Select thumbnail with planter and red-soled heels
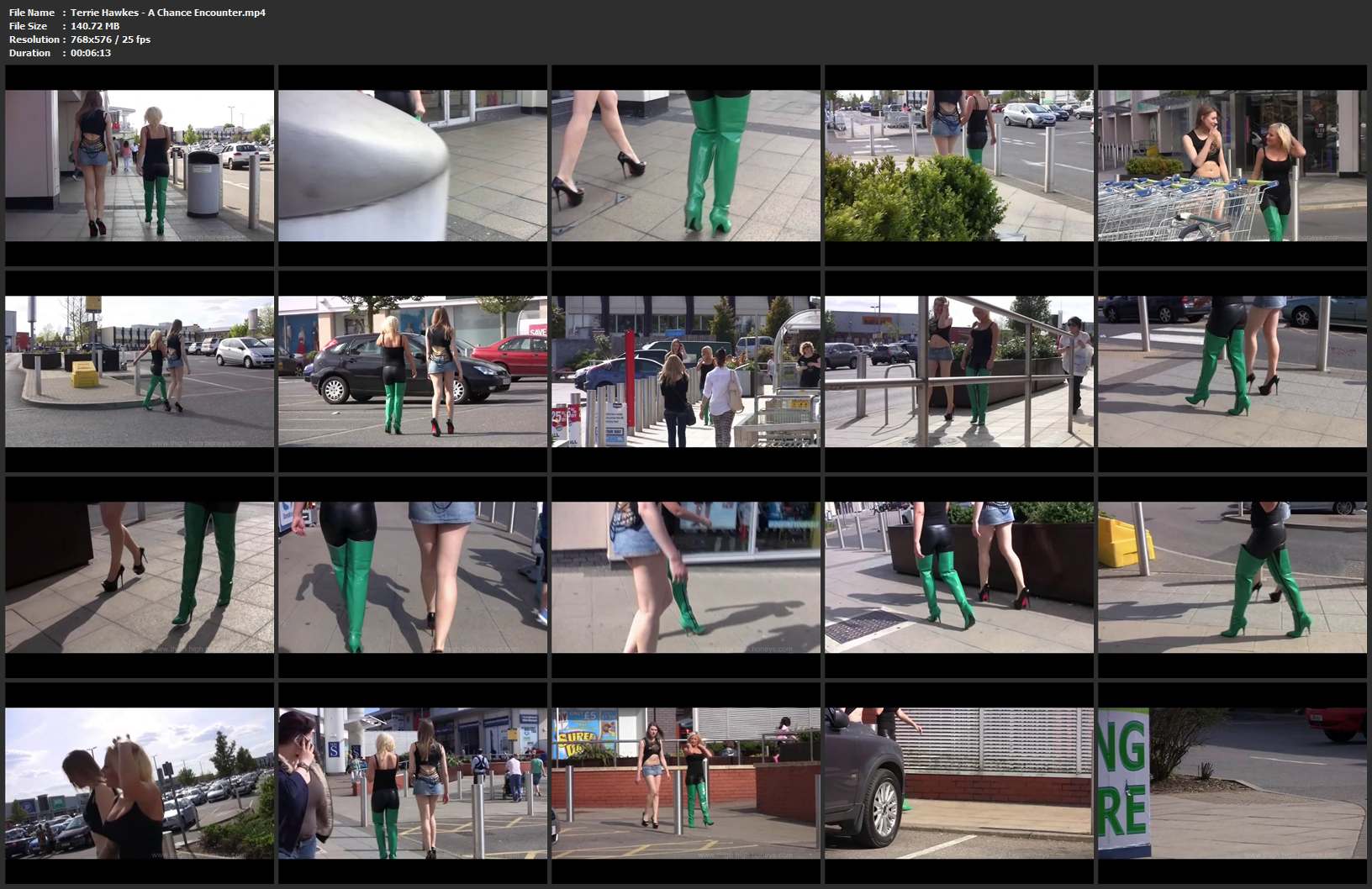The width and height of the screenshot is (1372, 889). click(x=959, y=577)
